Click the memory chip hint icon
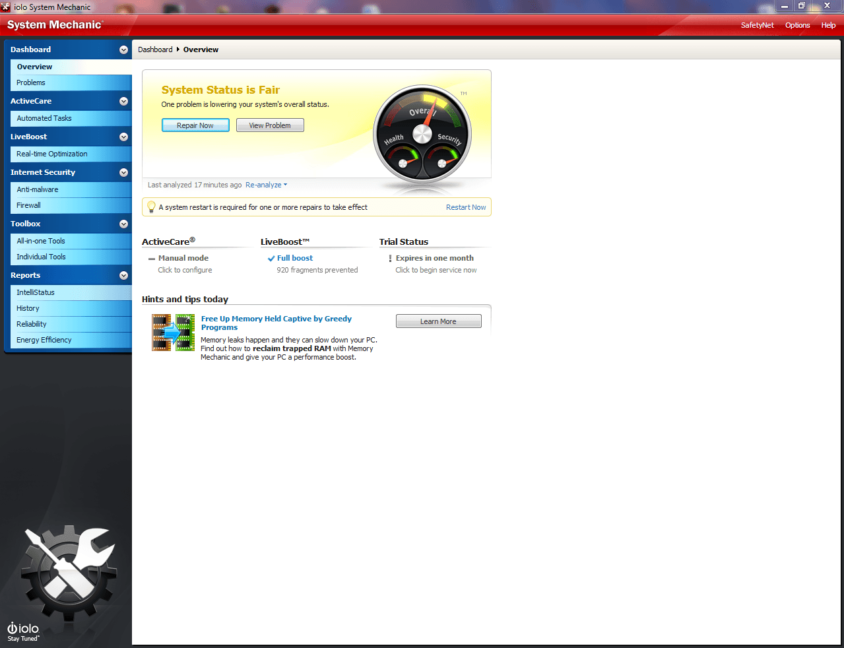Viewport: 844px width, 648px height. coord(173,332)
